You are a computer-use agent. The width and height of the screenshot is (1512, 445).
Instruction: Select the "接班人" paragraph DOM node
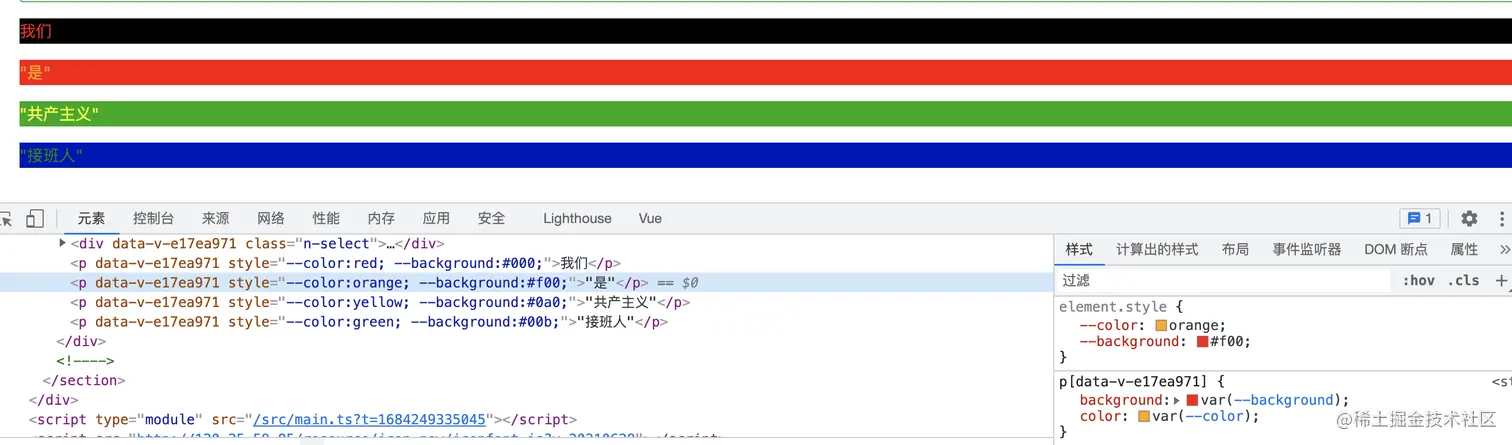point(368,322)
